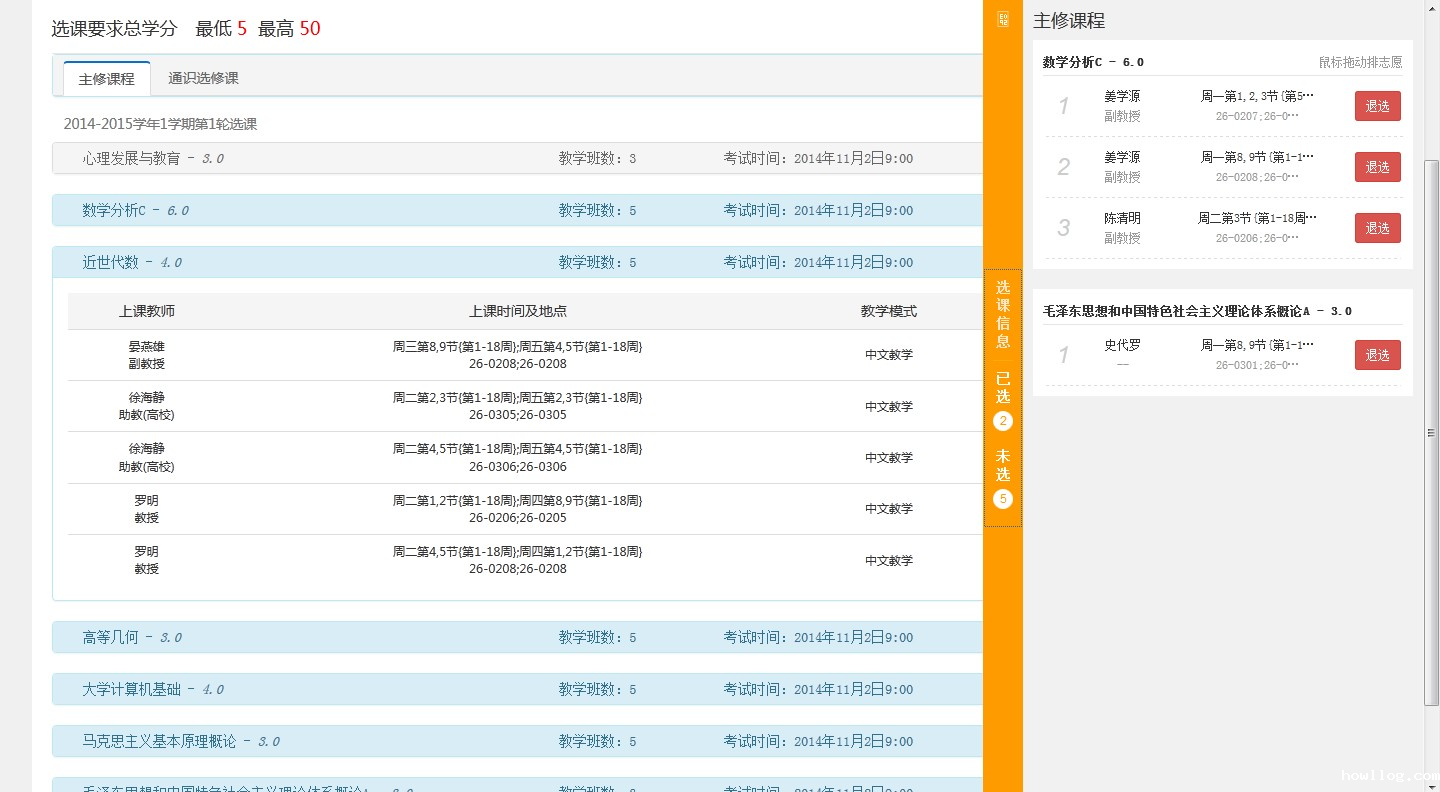1440x792 pixels.
Task: Select 罗明's class in room 26-0206;26-0205
Action: point(517,509)
